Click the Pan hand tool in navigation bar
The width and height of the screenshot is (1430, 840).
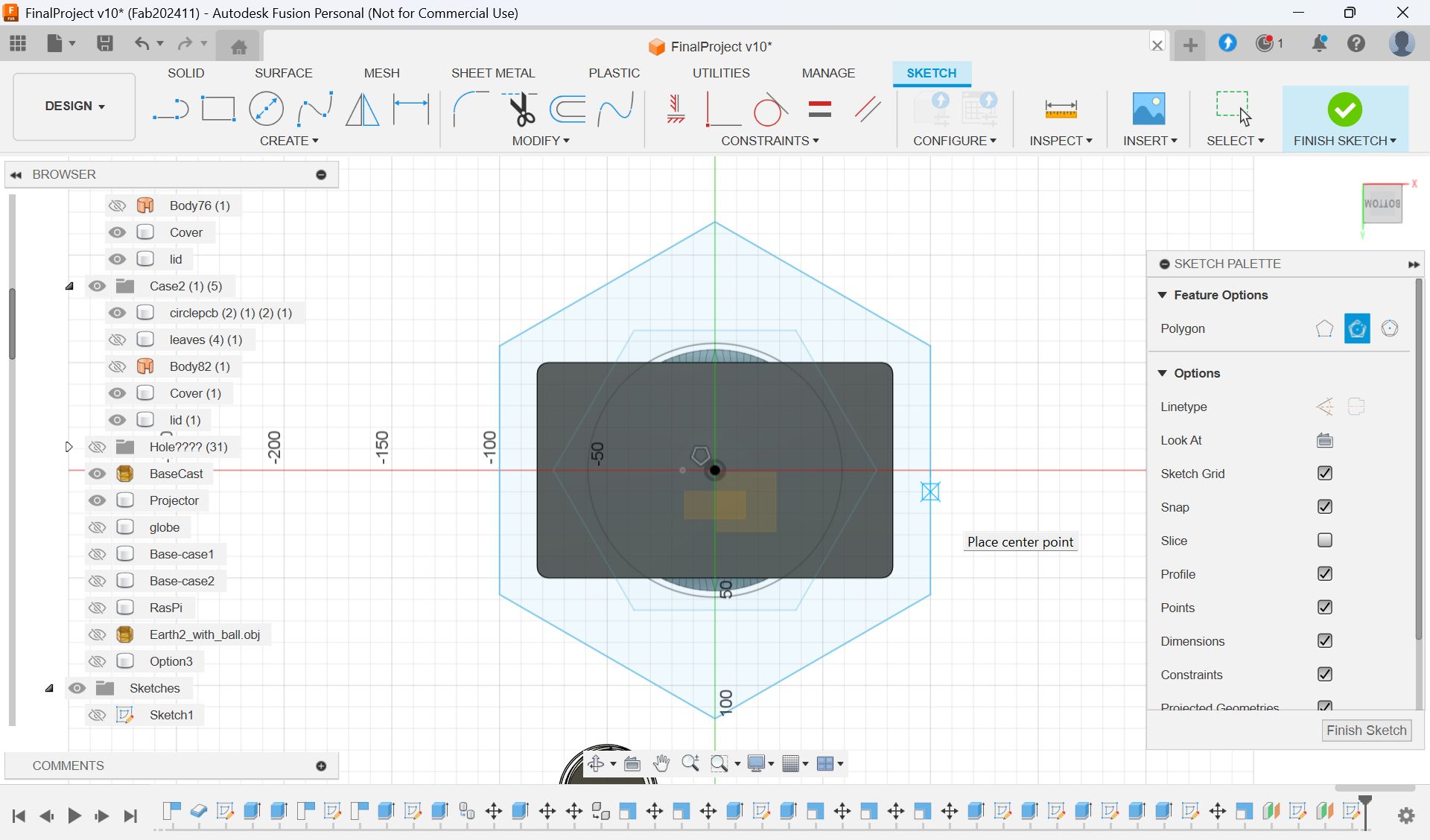click(x=661, y=763)
